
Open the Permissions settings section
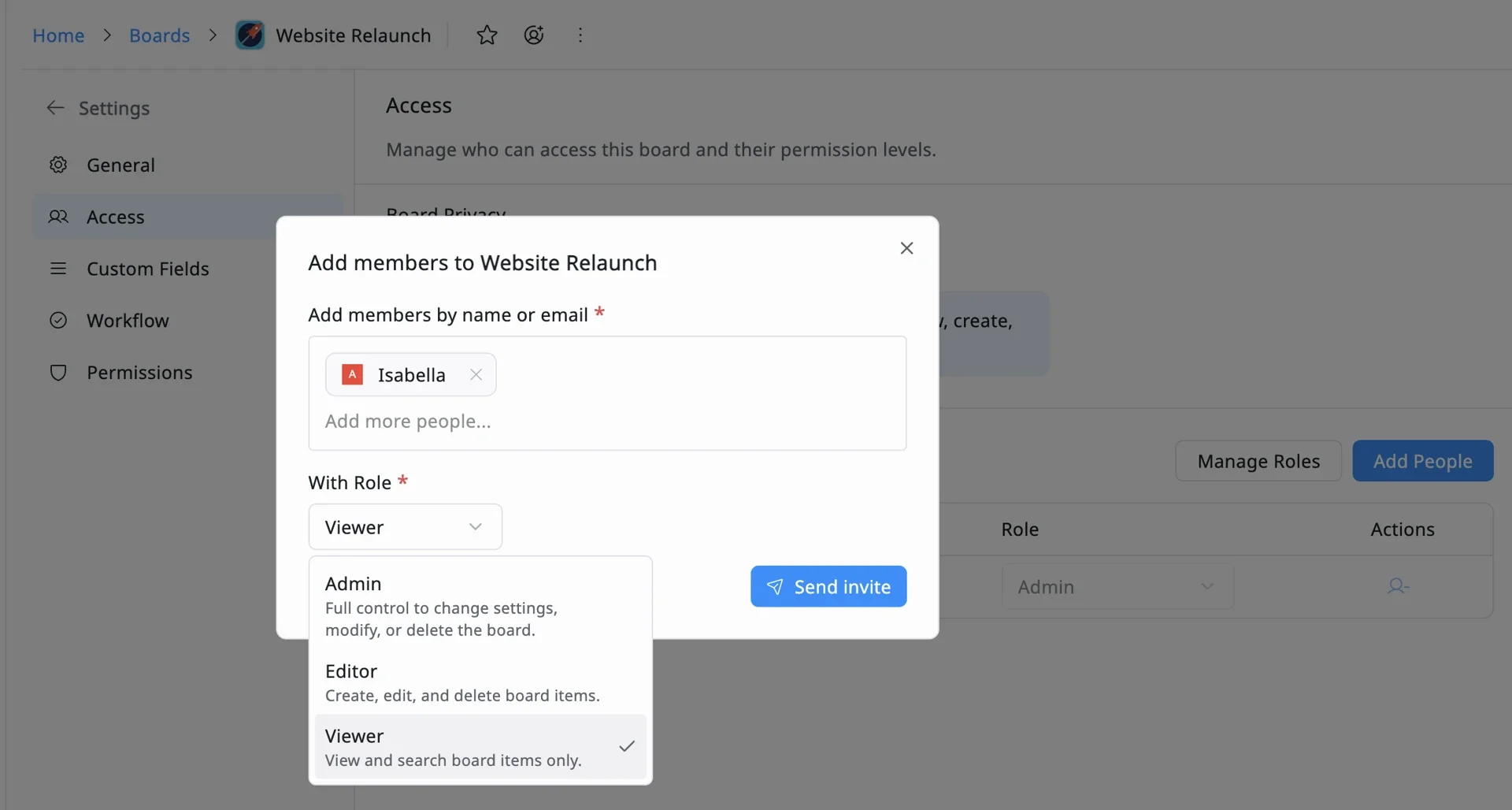(139, 373)
